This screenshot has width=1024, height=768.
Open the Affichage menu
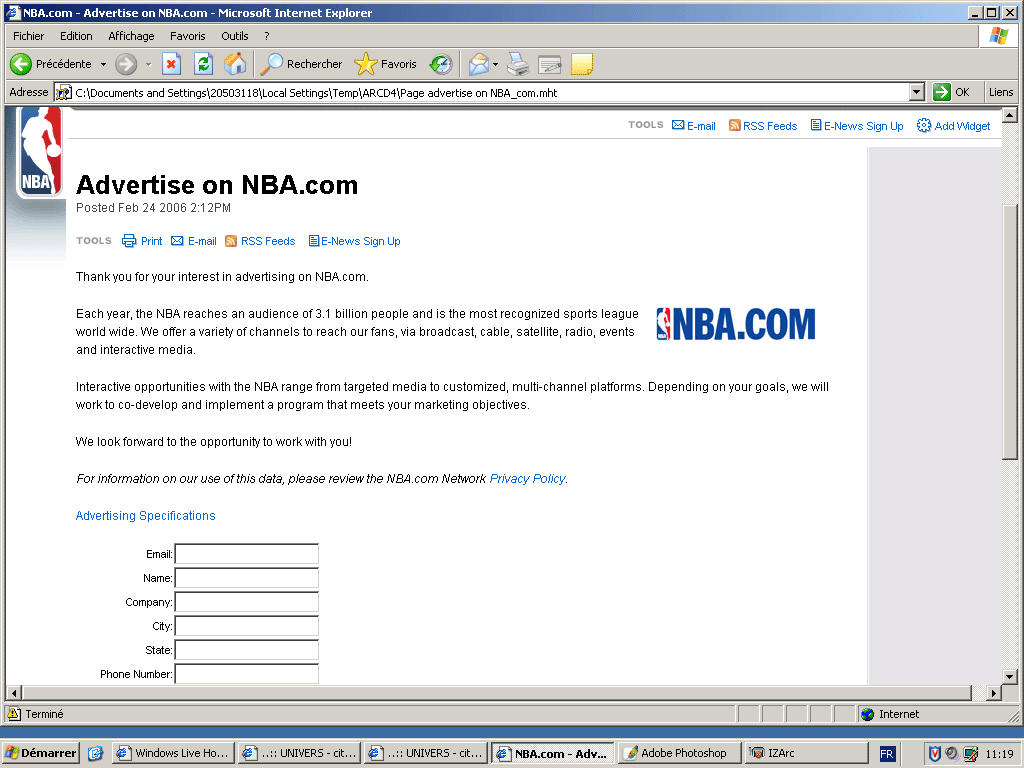point(131,36)
